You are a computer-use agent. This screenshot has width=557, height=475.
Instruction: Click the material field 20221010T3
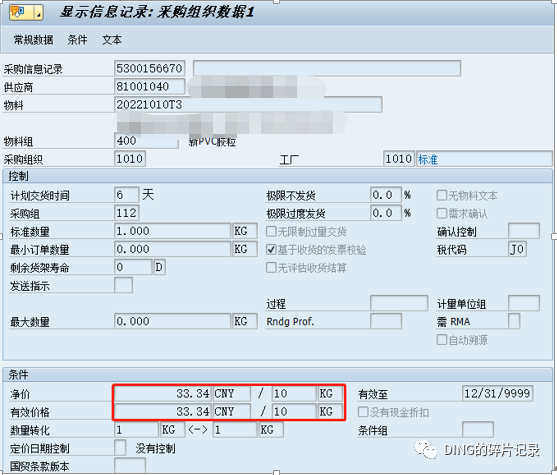point(248,104)
